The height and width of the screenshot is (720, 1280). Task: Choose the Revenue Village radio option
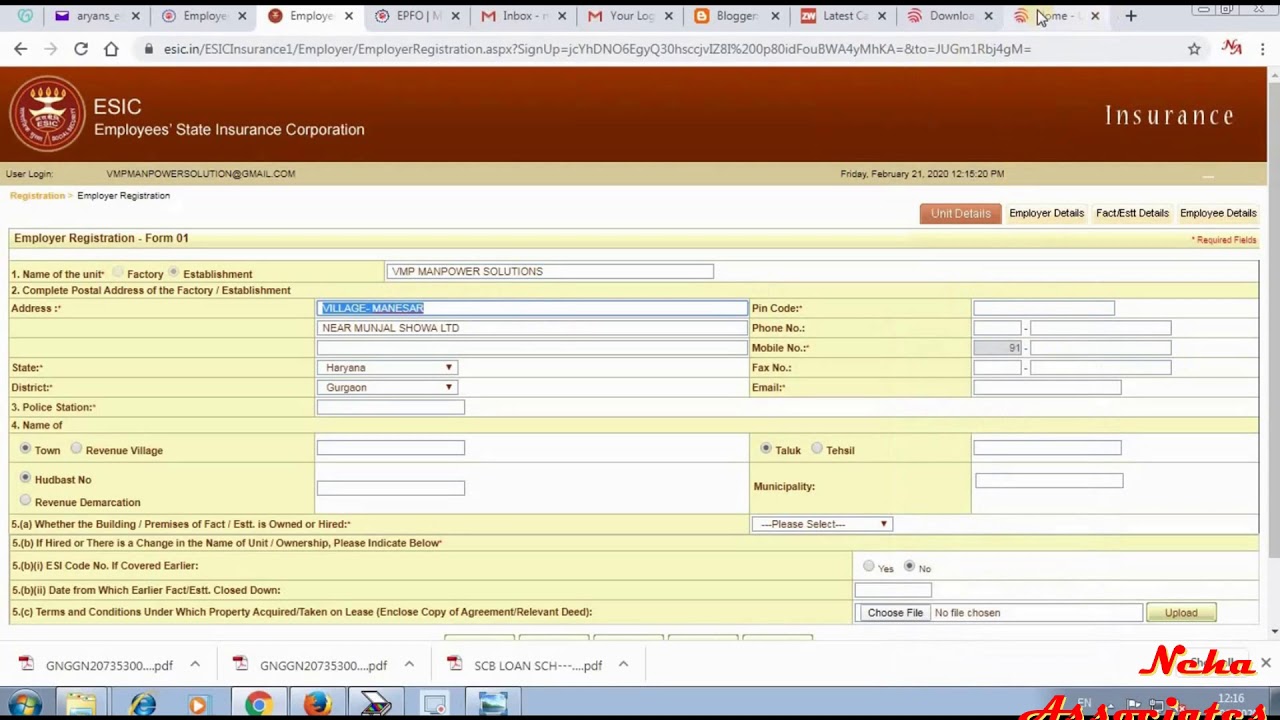tap(76, 449)
